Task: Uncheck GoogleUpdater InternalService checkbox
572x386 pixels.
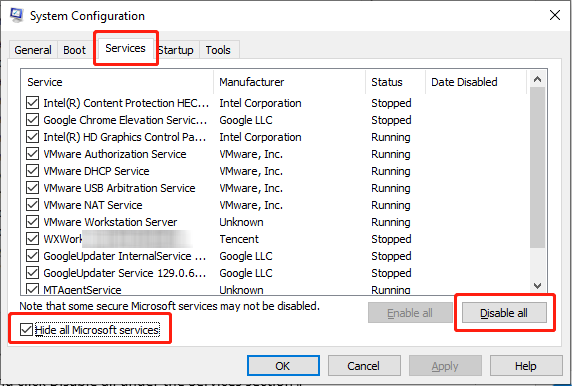Action: [32, 255]
